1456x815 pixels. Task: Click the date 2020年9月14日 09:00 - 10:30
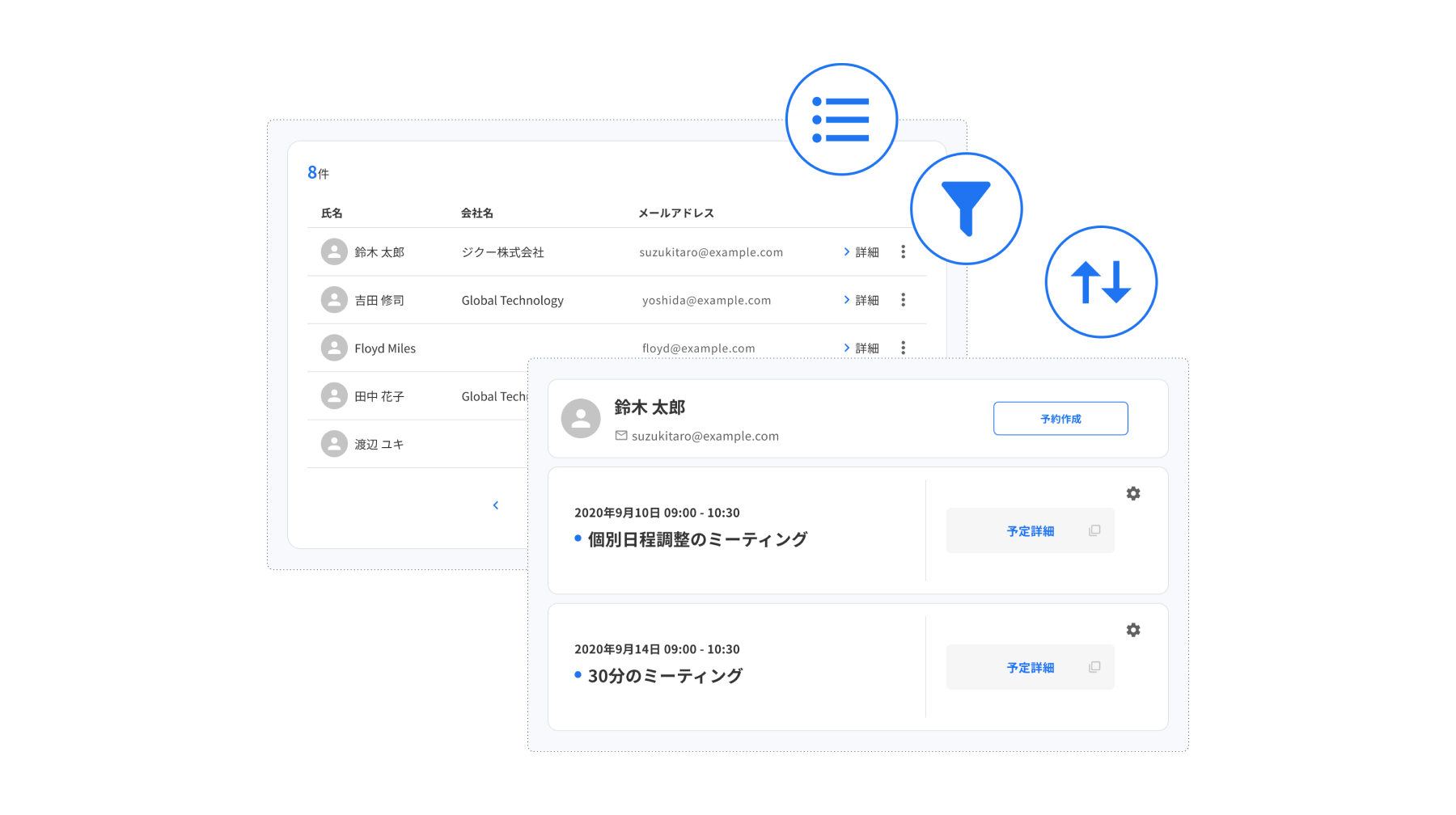tap(657, 649)
